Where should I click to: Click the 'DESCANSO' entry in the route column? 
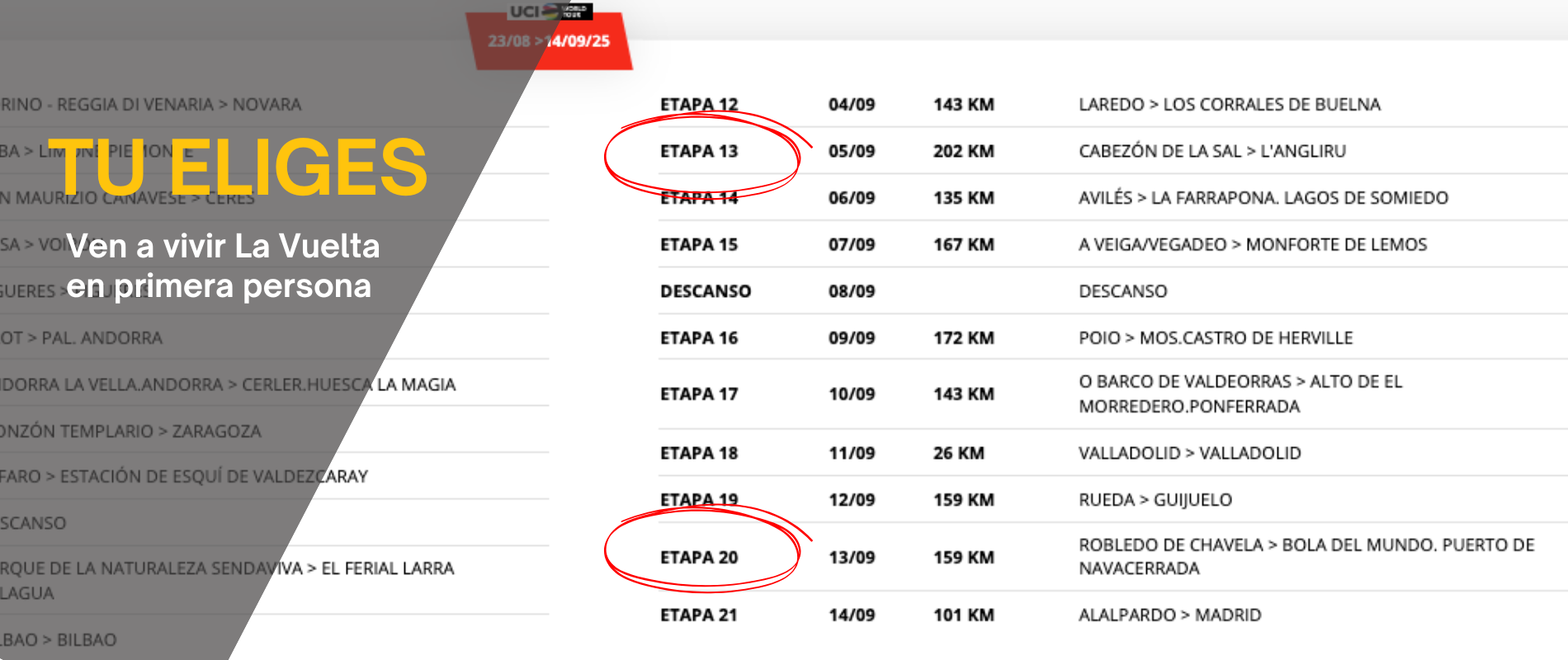click(x=1123, y=291)
